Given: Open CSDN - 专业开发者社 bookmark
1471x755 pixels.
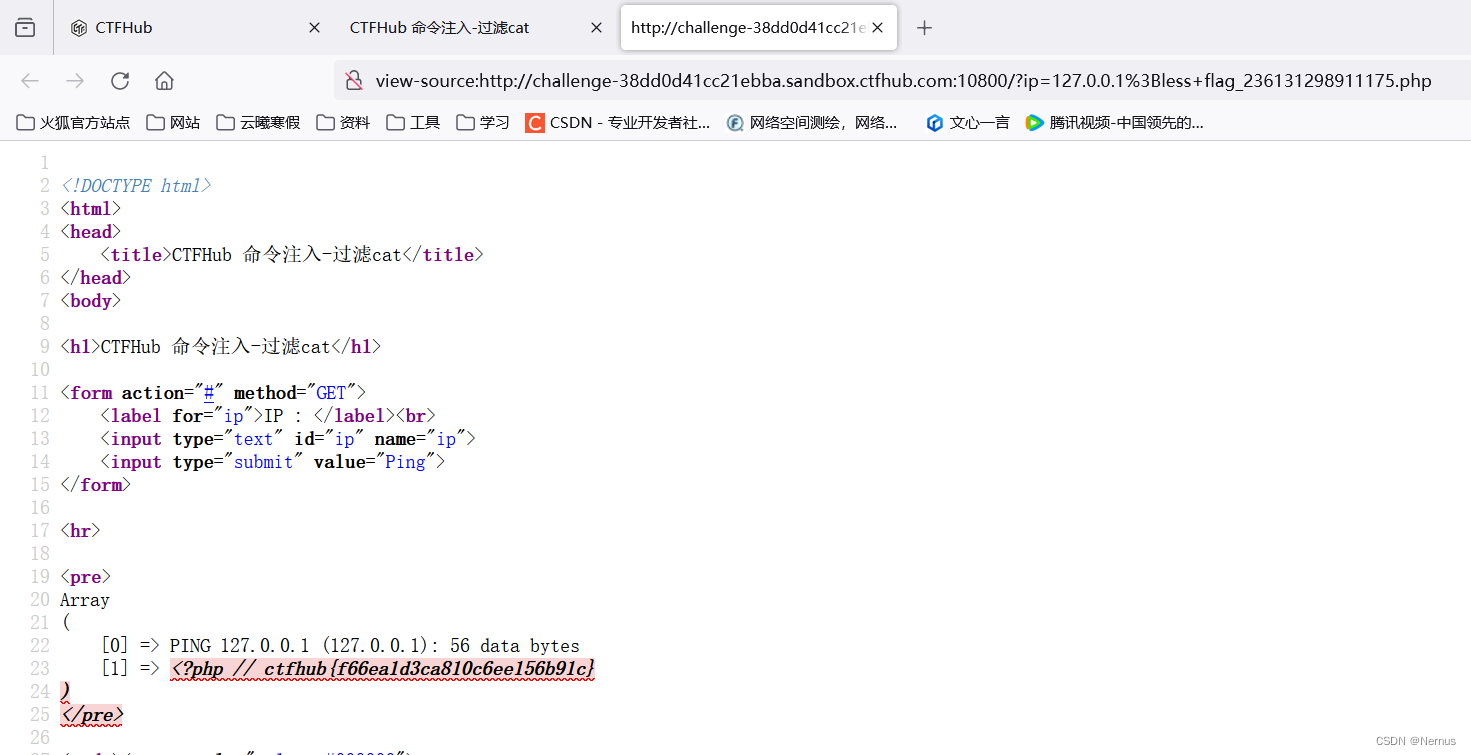Looking at the screenshot, I should (x=618, y=123).
